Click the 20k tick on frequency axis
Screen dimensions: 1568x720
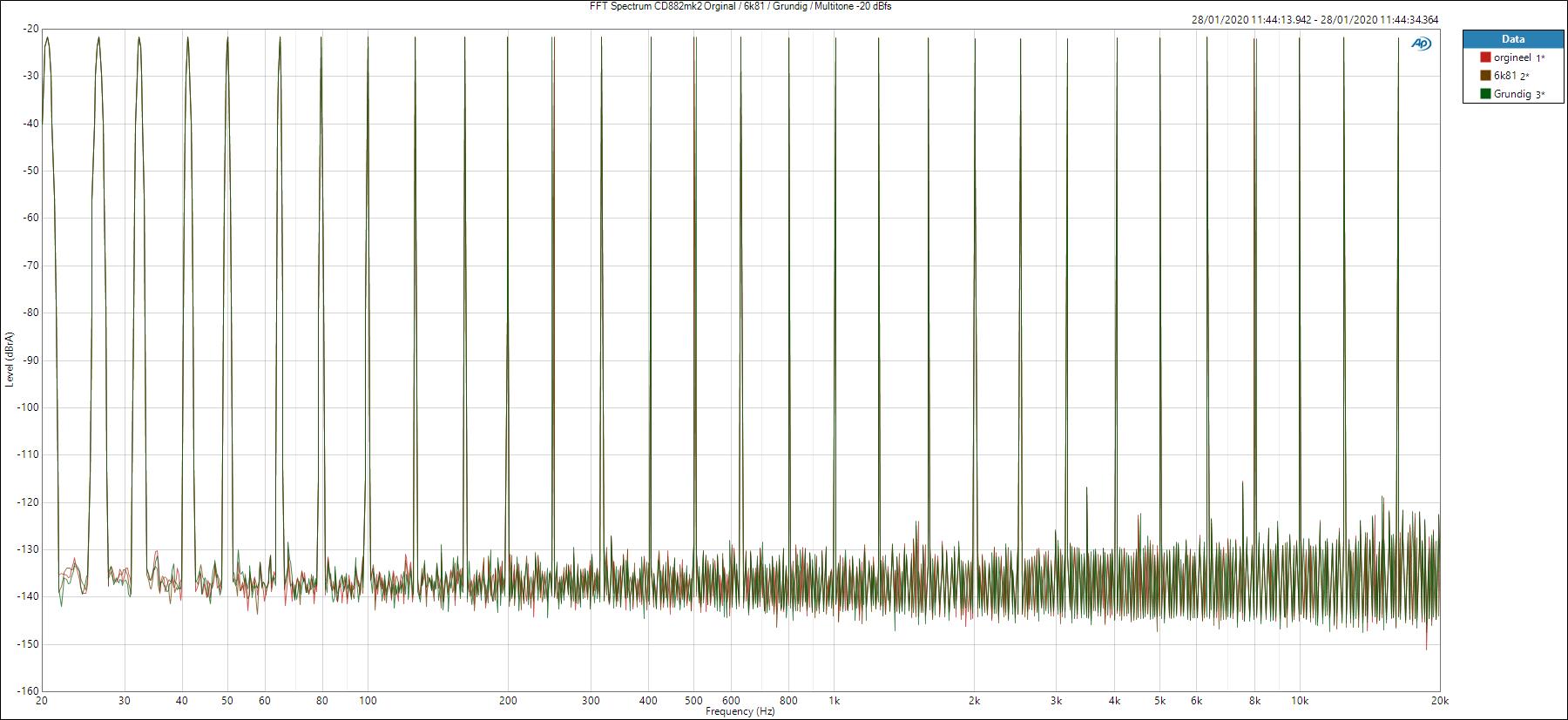point(1439,700)
